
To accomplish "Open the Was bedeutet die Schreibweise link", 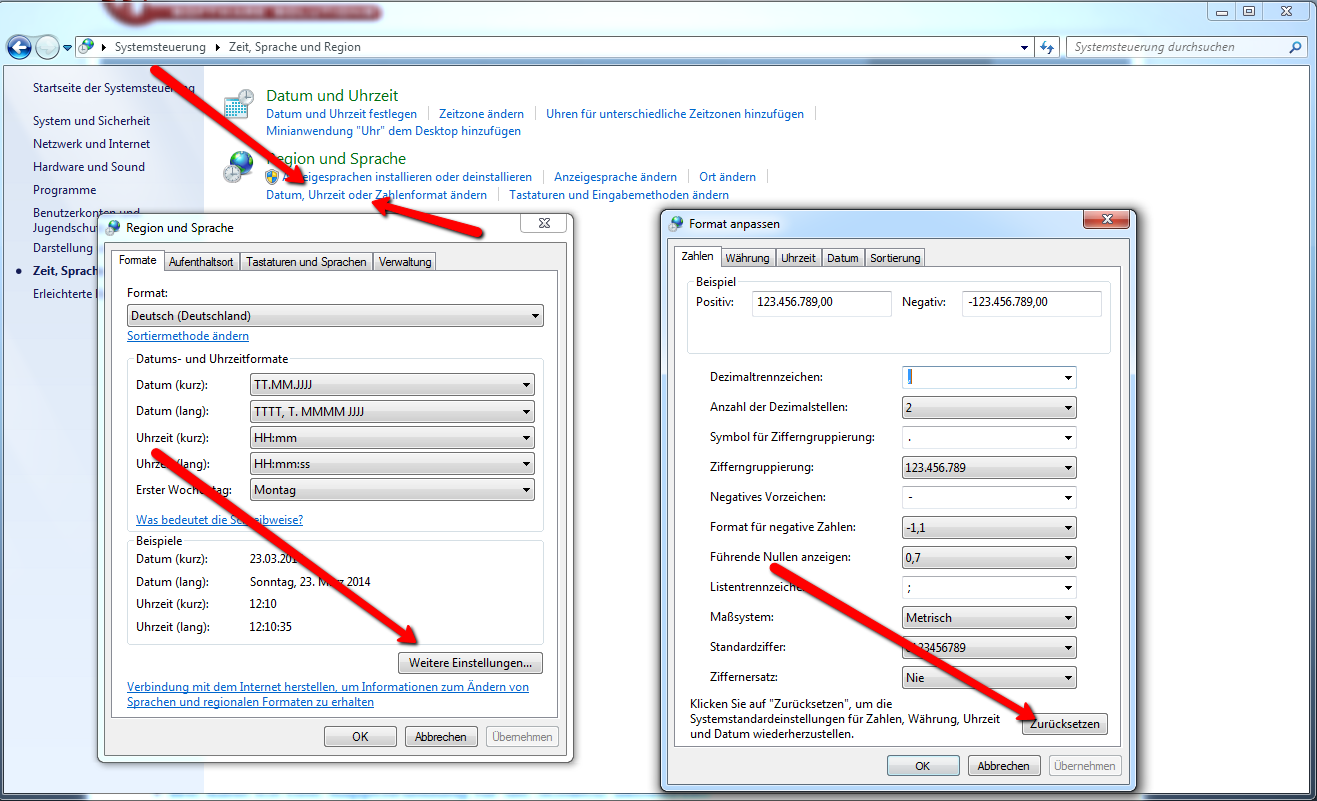I will pos(219,520).
